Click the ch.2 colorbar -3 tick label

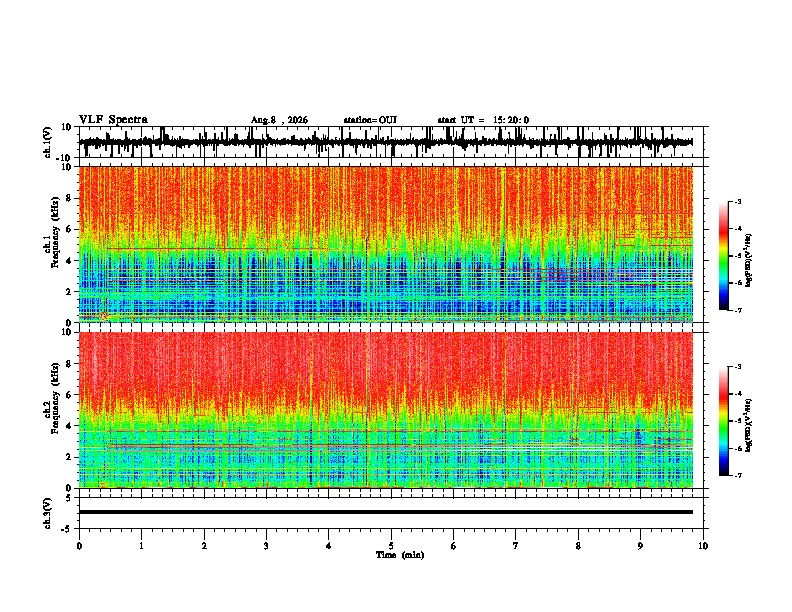737,367
